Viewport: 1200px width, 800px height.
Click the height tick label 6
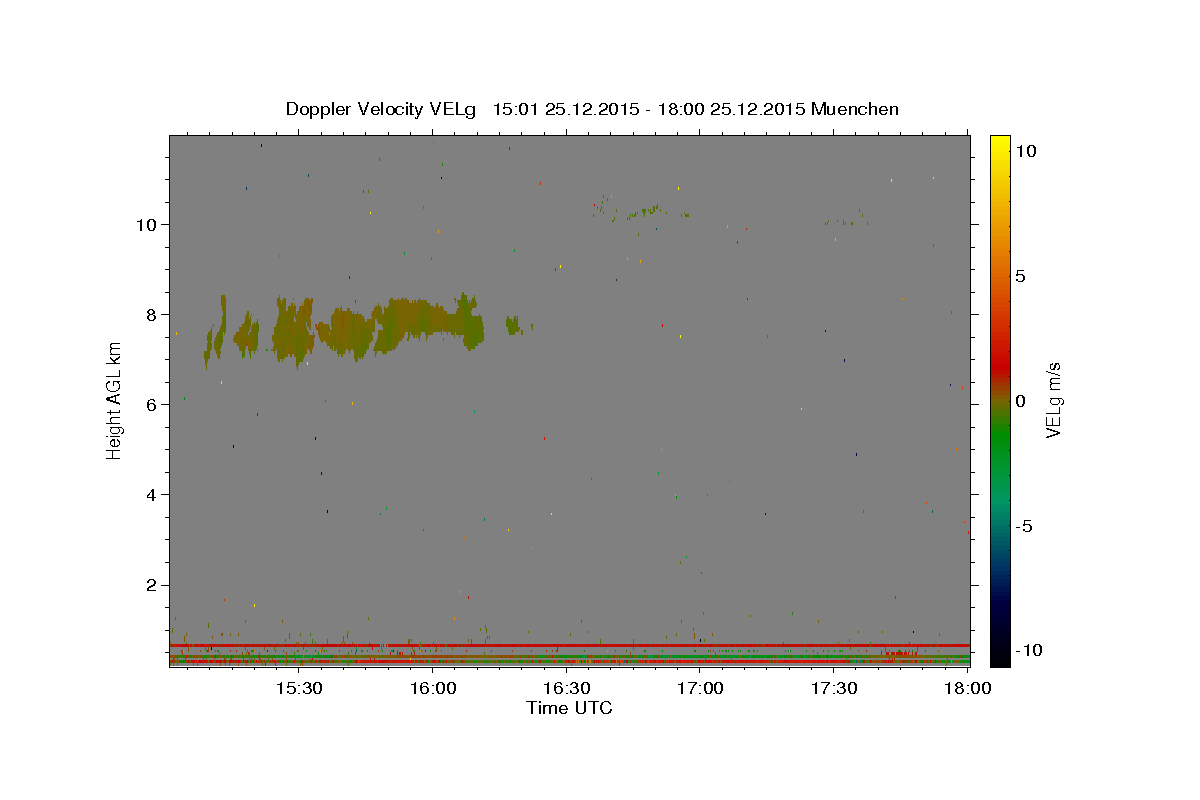pos(152,404)
